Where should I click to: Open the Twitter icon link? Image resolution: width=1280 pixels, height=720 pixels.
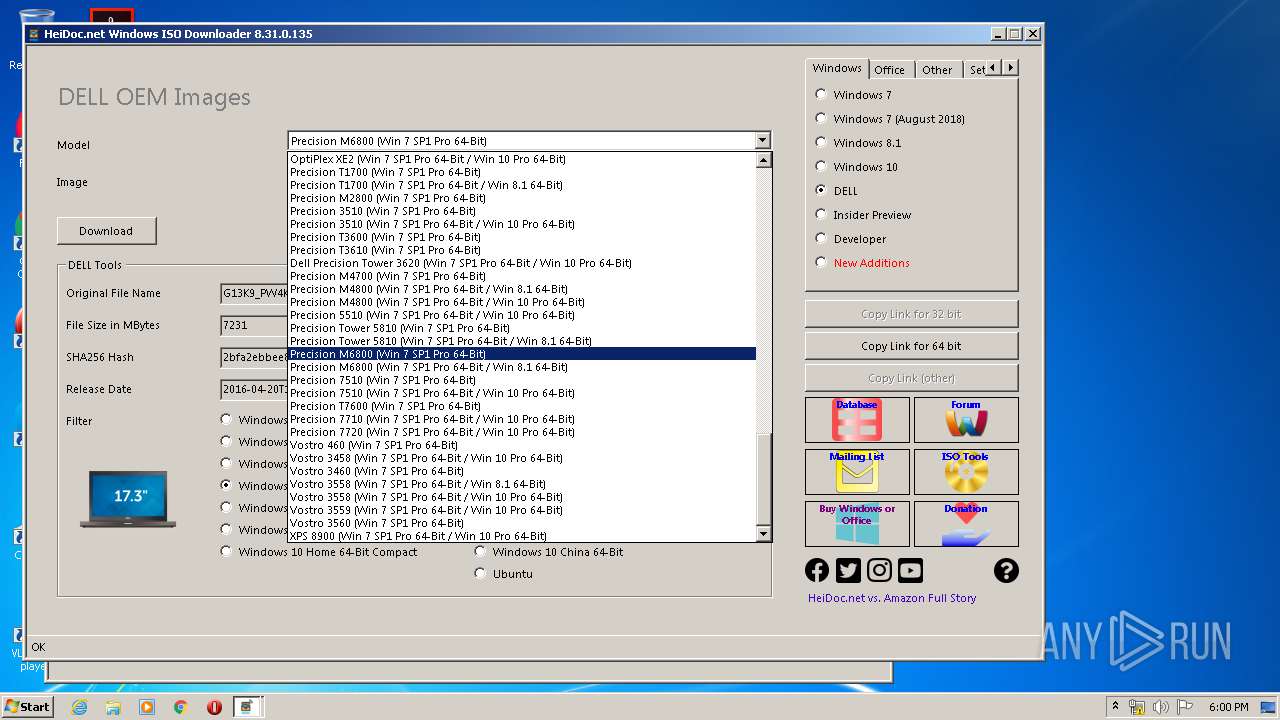click(x=848, y=570)
